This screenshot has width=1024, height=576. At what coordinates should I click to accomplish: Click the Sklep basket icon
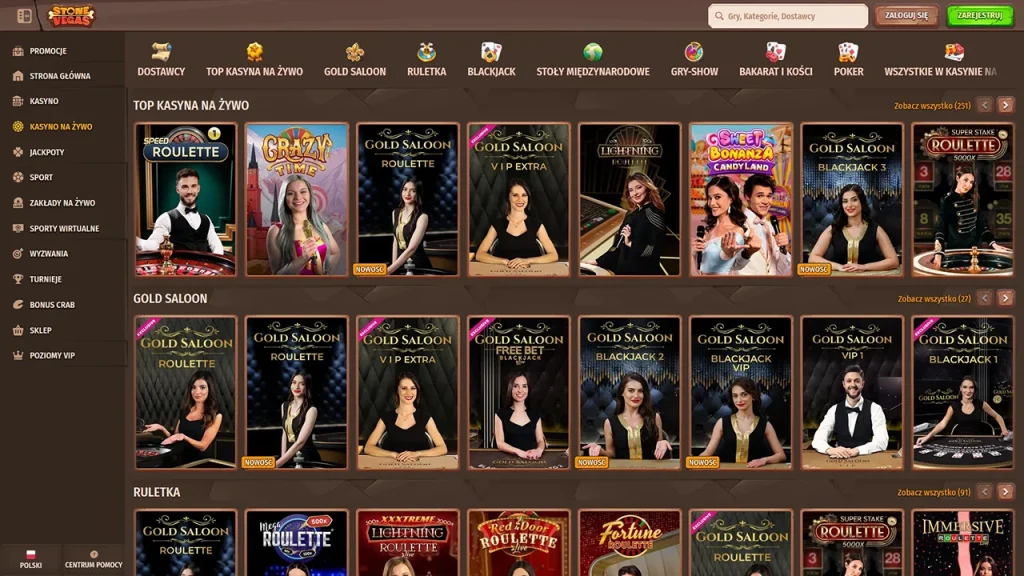(x=18, y=330)
